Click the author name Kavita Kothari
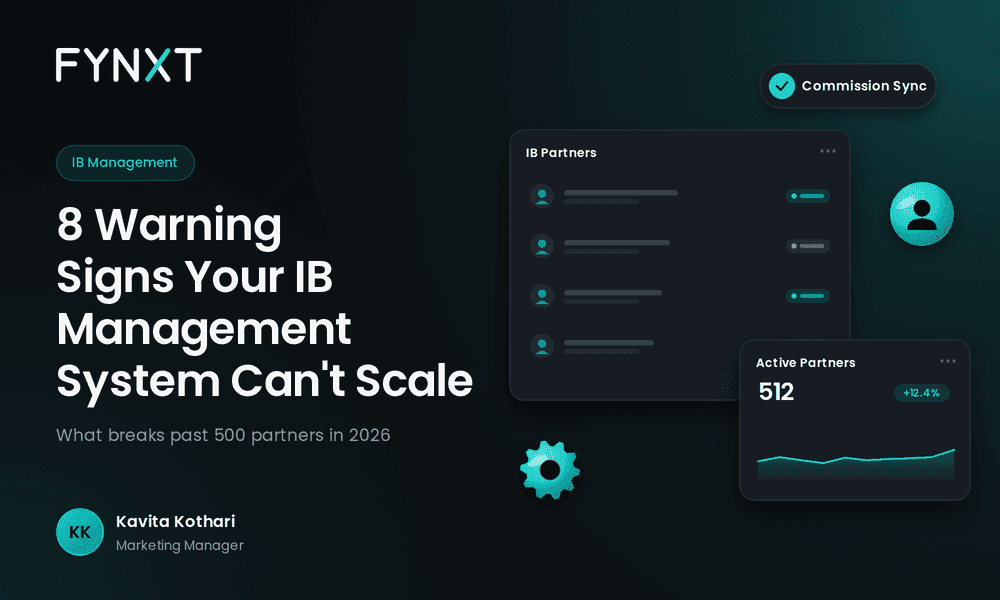Viewport: 1000px width, 600px height. tap(175, 522)
